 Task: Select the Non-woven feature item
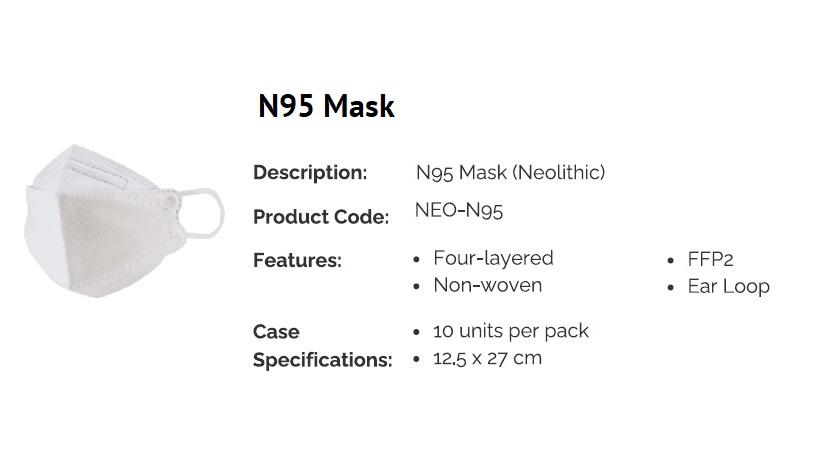click(487, 285)
